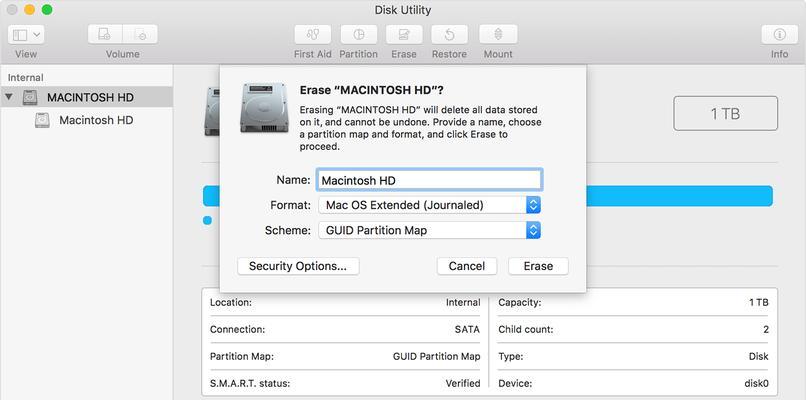Image resolution: width=806 pixels, height=400 pixels.
Task: Click the Partition toolbar icon
Action: point(358,34)
